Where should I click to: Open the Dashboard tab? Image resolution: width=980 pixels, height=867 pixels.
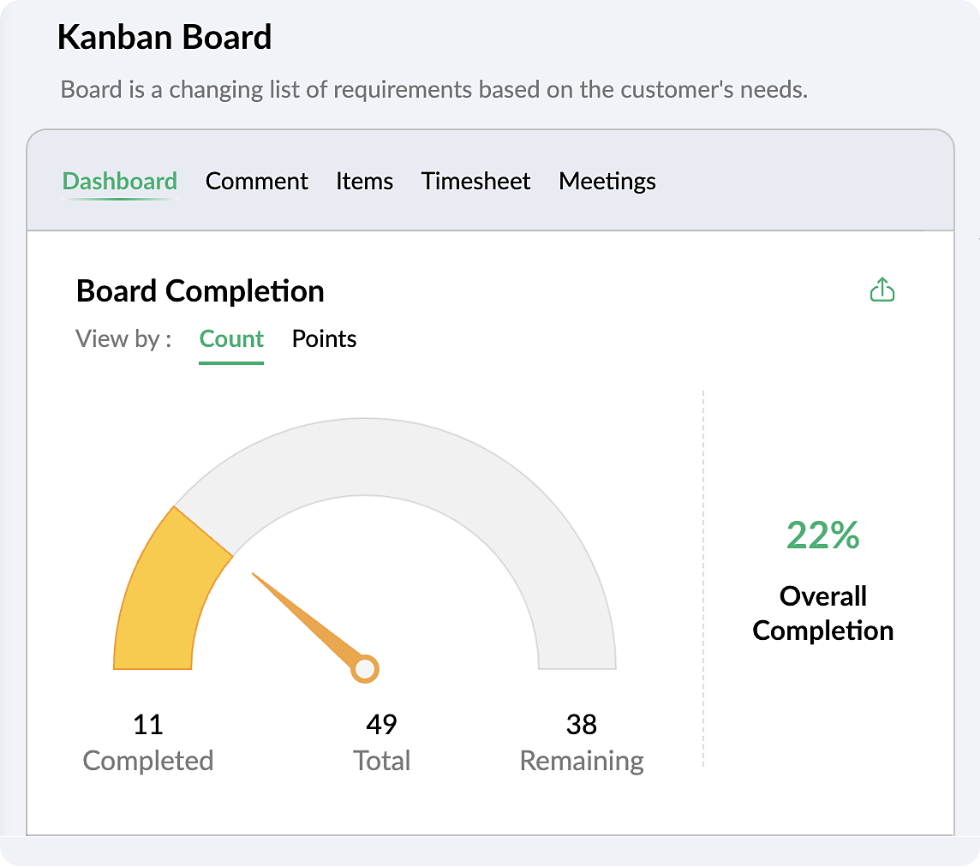point(120,181)
